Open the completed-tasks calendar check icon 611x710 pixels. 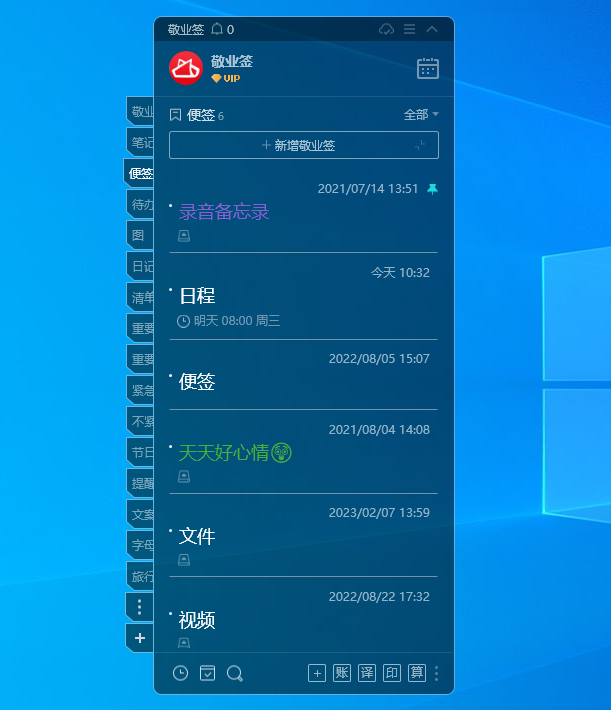coord(207,673)
